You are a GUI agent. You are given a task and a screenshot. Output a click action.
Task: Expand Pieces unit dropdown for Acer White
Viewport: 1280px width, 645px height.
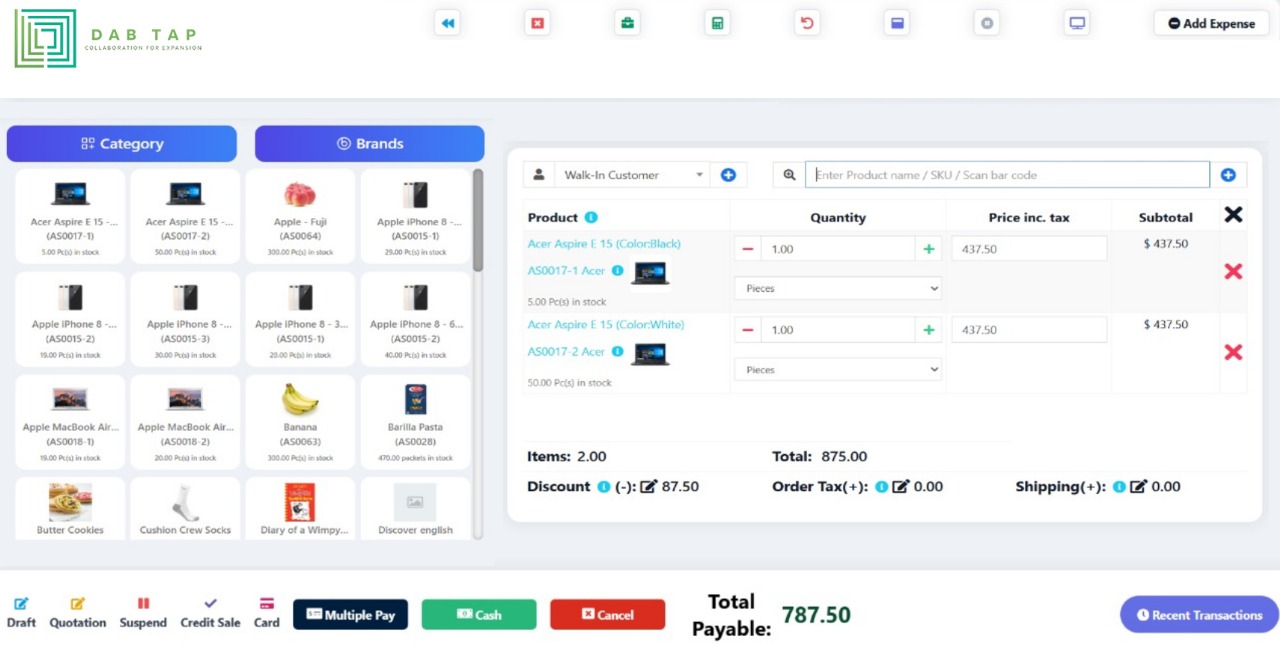click(838, 370)
